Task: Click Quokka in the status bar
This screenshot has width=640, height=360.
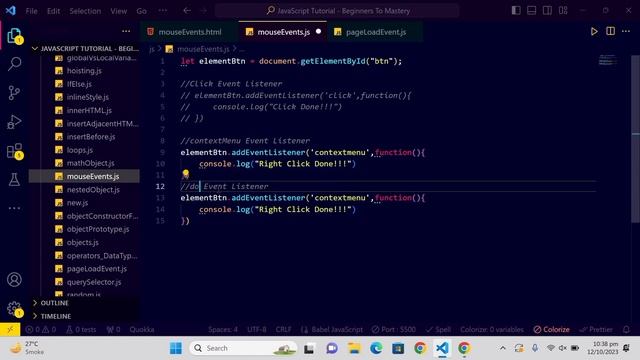Action: pyautogui.click(x=142, y=329)
